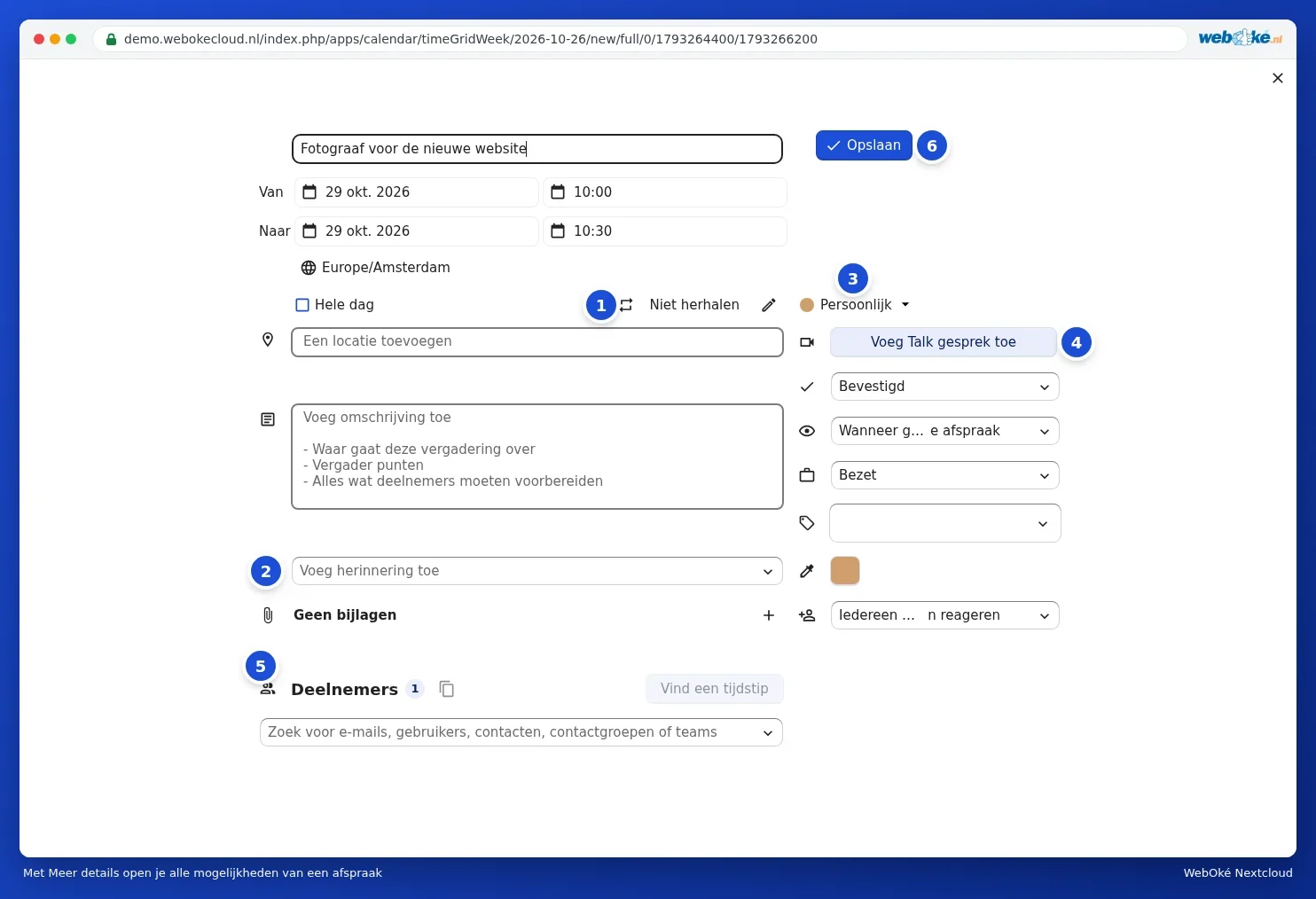The width and height of the screenshot is (1316, 899).
Task: Expand the Bezet availability dropdown
Action: [945, 475]
